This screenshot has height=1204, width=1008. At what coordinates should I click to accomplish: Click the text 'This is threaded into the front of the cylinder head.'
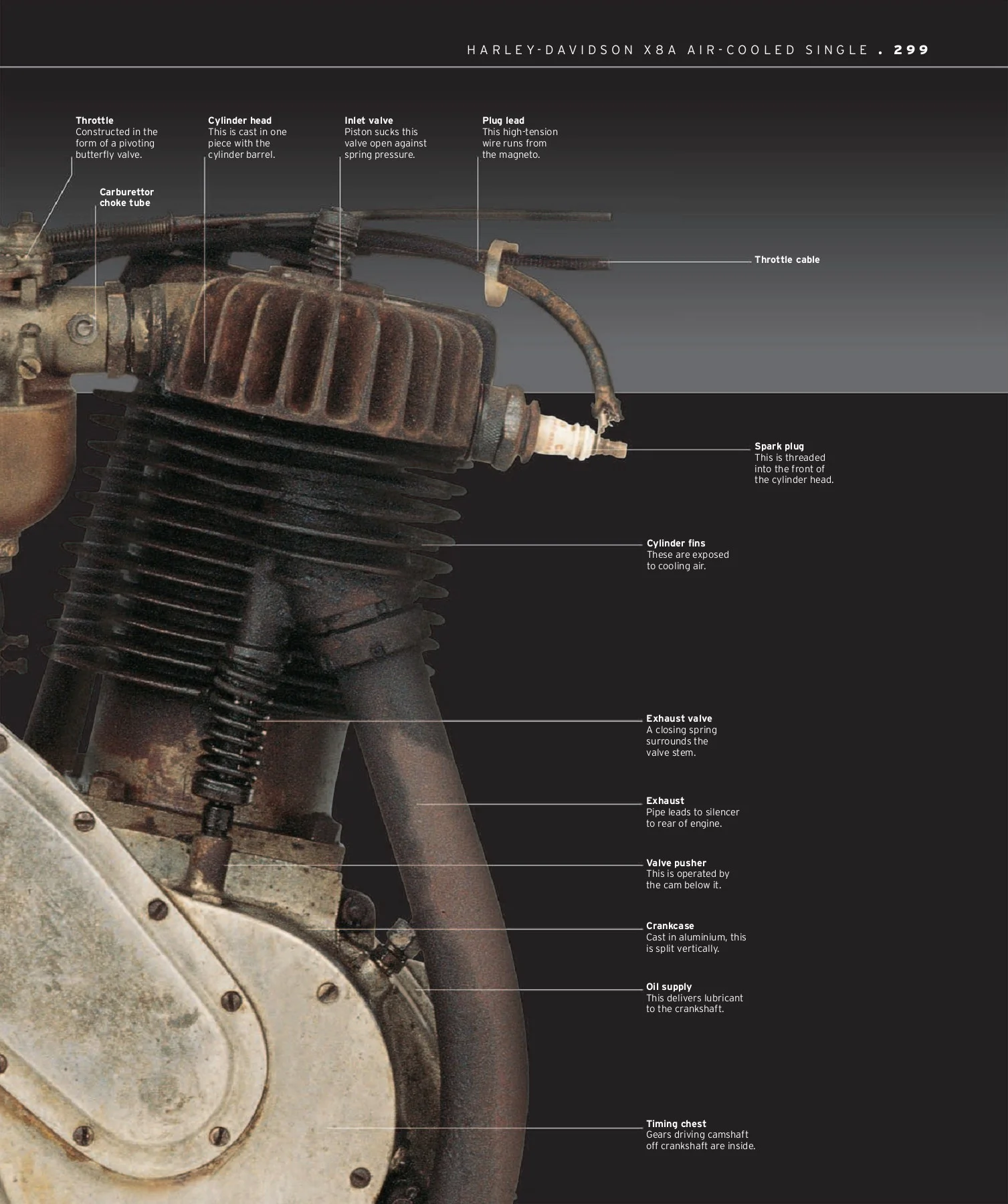pos(794,469)
